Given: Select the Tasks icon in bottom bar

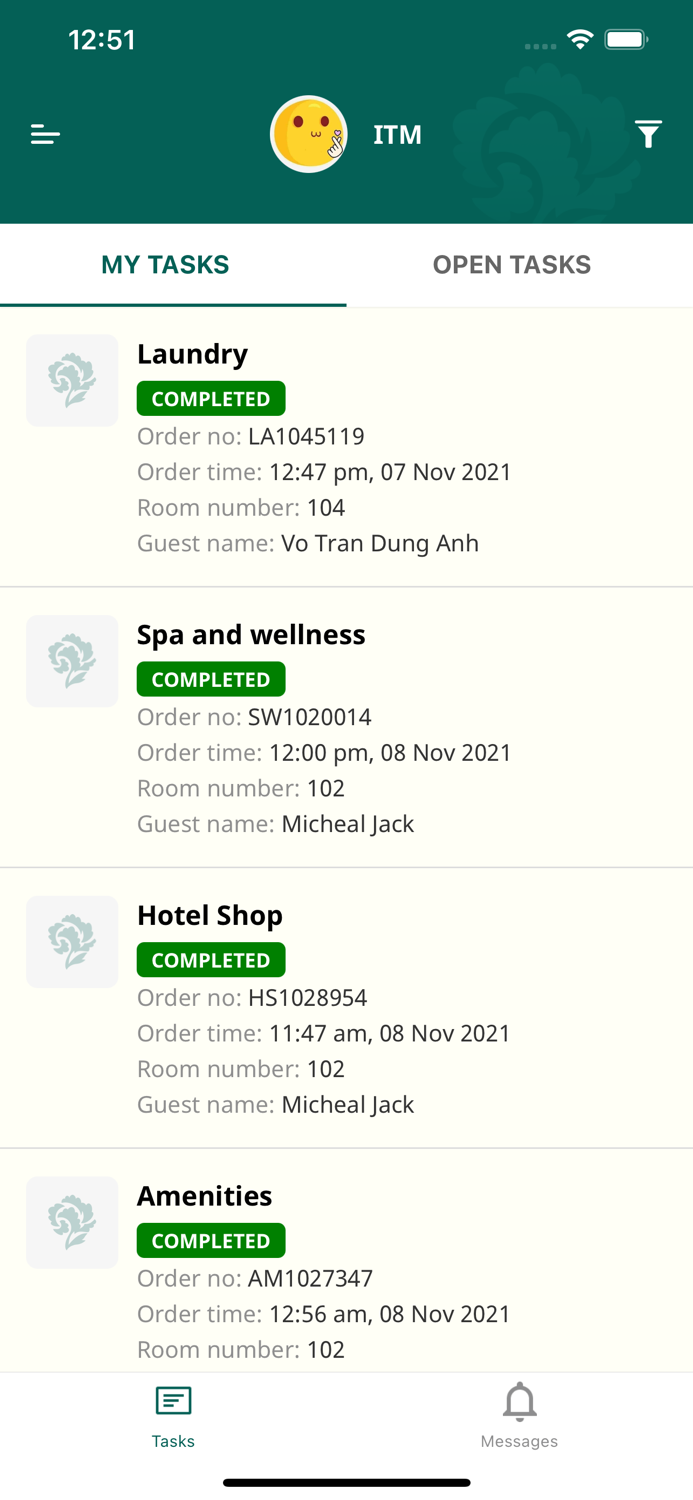Looking at the screenshot, I should click(x=173, y=1413).
